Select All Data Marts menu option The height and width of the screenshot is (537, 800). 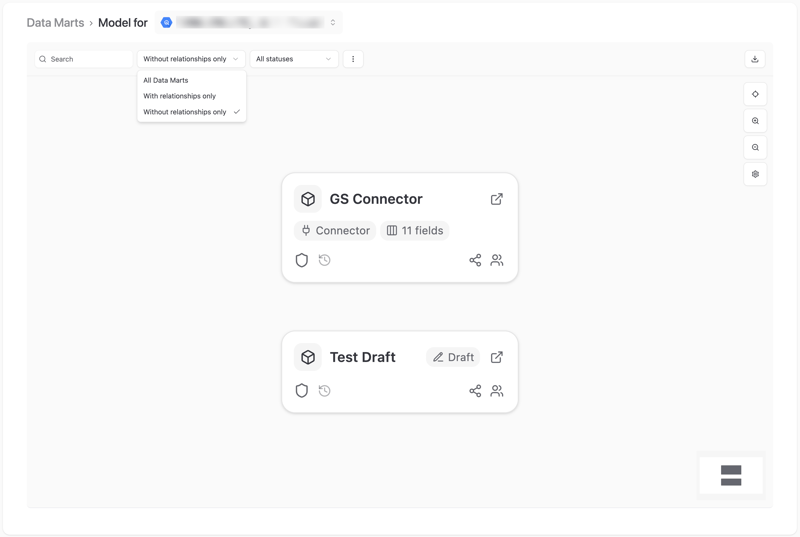click(x=191, y=80)
